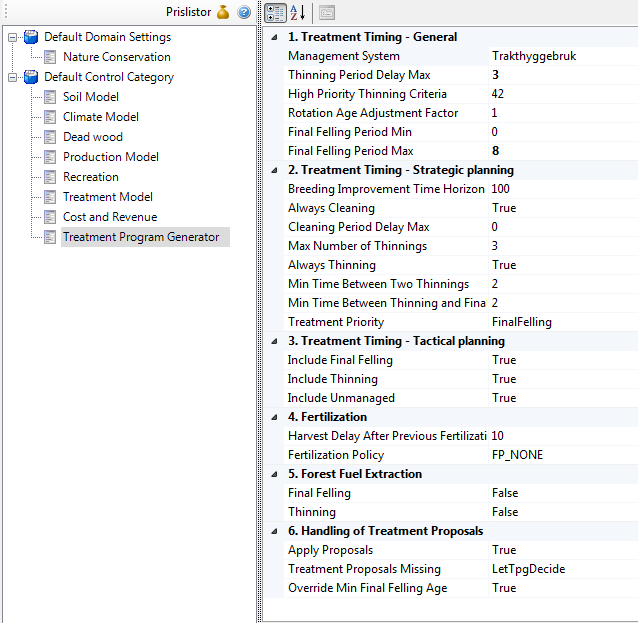Screen dimensions: 638x623
Task: Click the Property Pages toolbar icon
Action: point(327,13)
